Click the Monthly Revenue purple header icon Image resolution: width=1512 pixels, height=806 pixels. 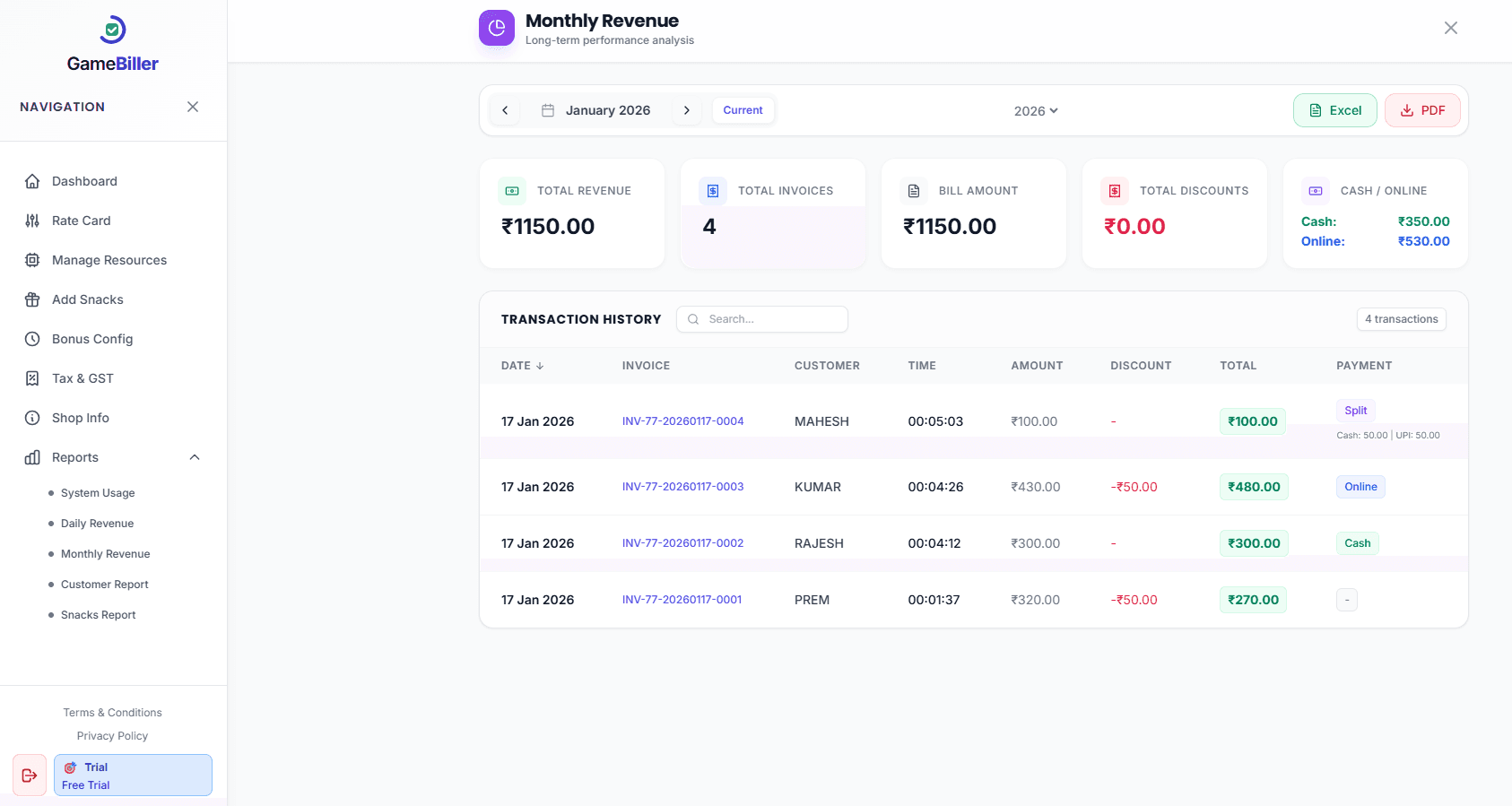[497, 28]
